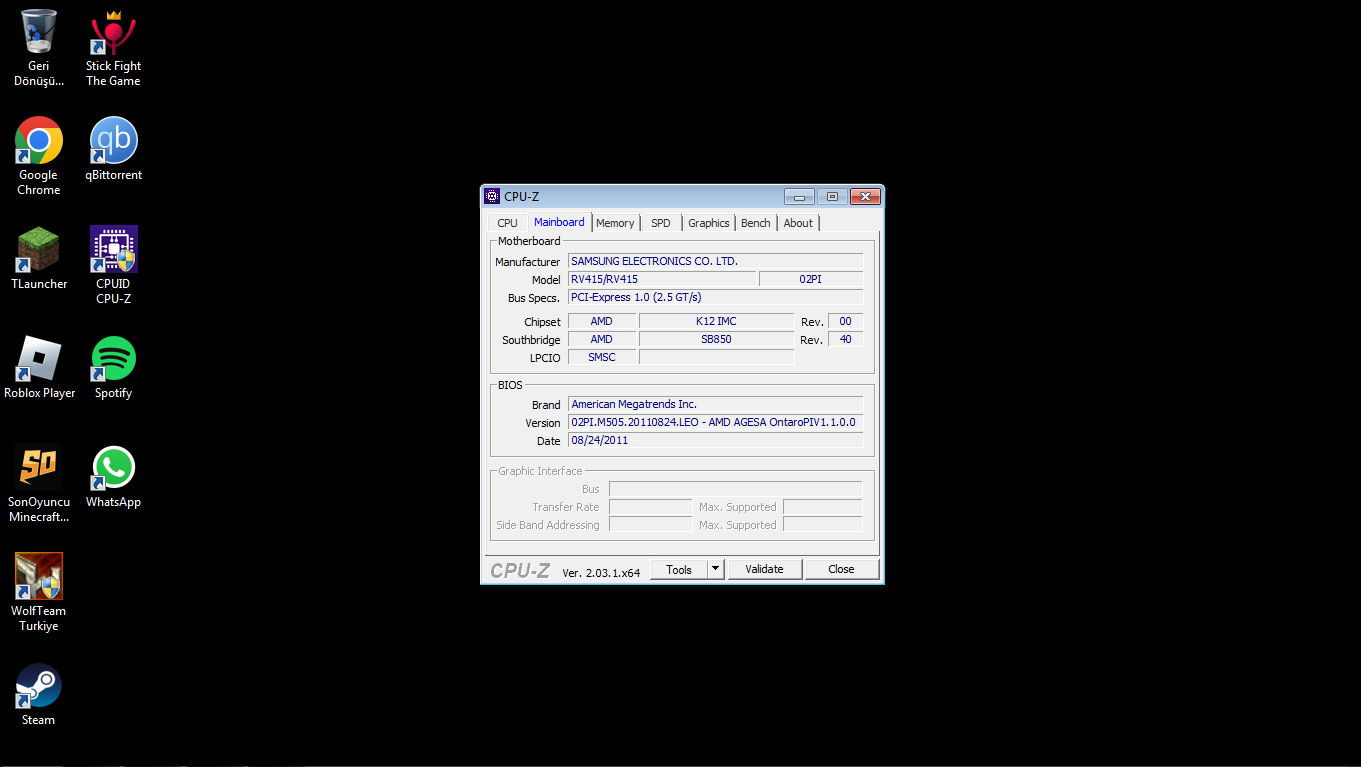Open the WhatsApp desktop shortcut

[113, 476]
